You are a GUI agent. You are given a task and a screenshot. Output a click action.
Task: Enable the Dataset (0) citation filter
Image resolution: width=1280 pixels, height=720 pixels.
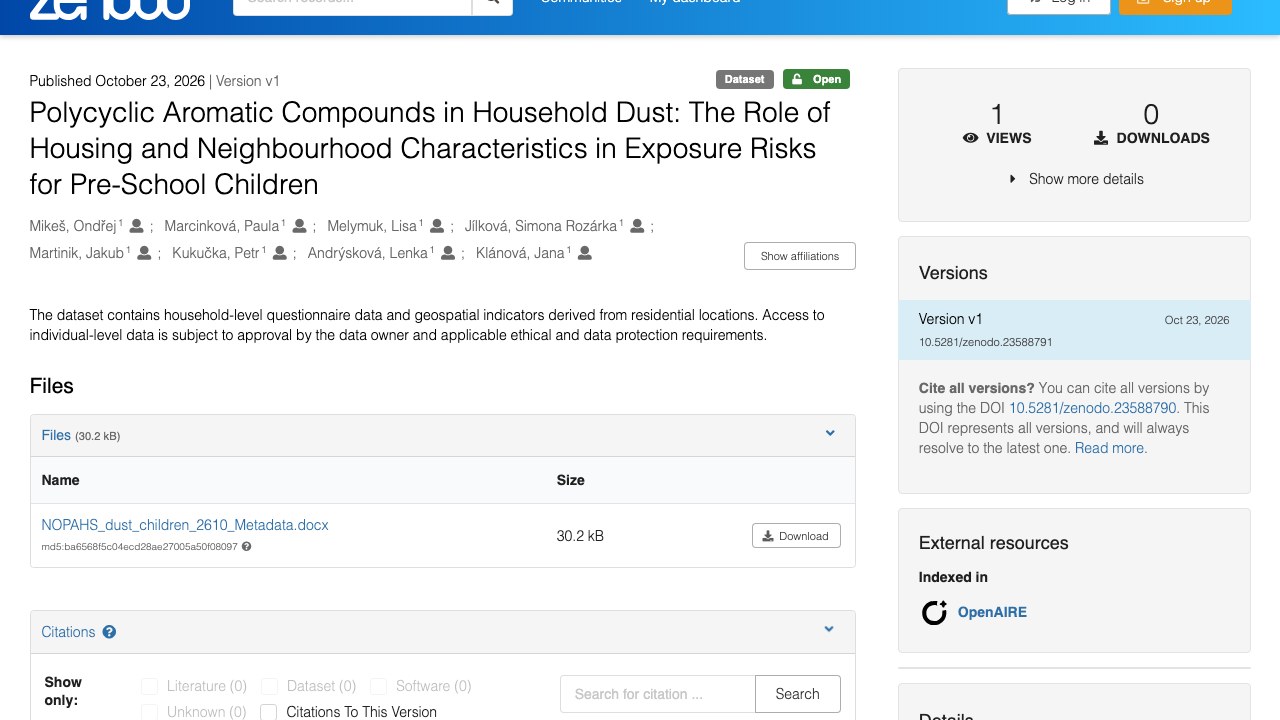[269, 686]
